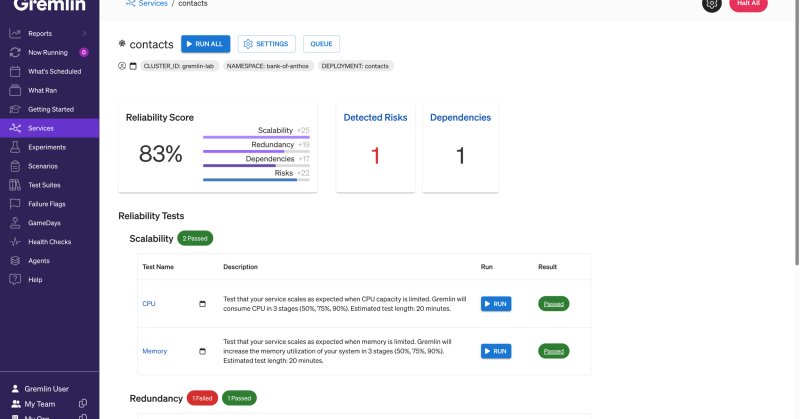The image size is (800, 419).
Task: Go to the Health Checks menu item
Action: click(x=49, y=242)
